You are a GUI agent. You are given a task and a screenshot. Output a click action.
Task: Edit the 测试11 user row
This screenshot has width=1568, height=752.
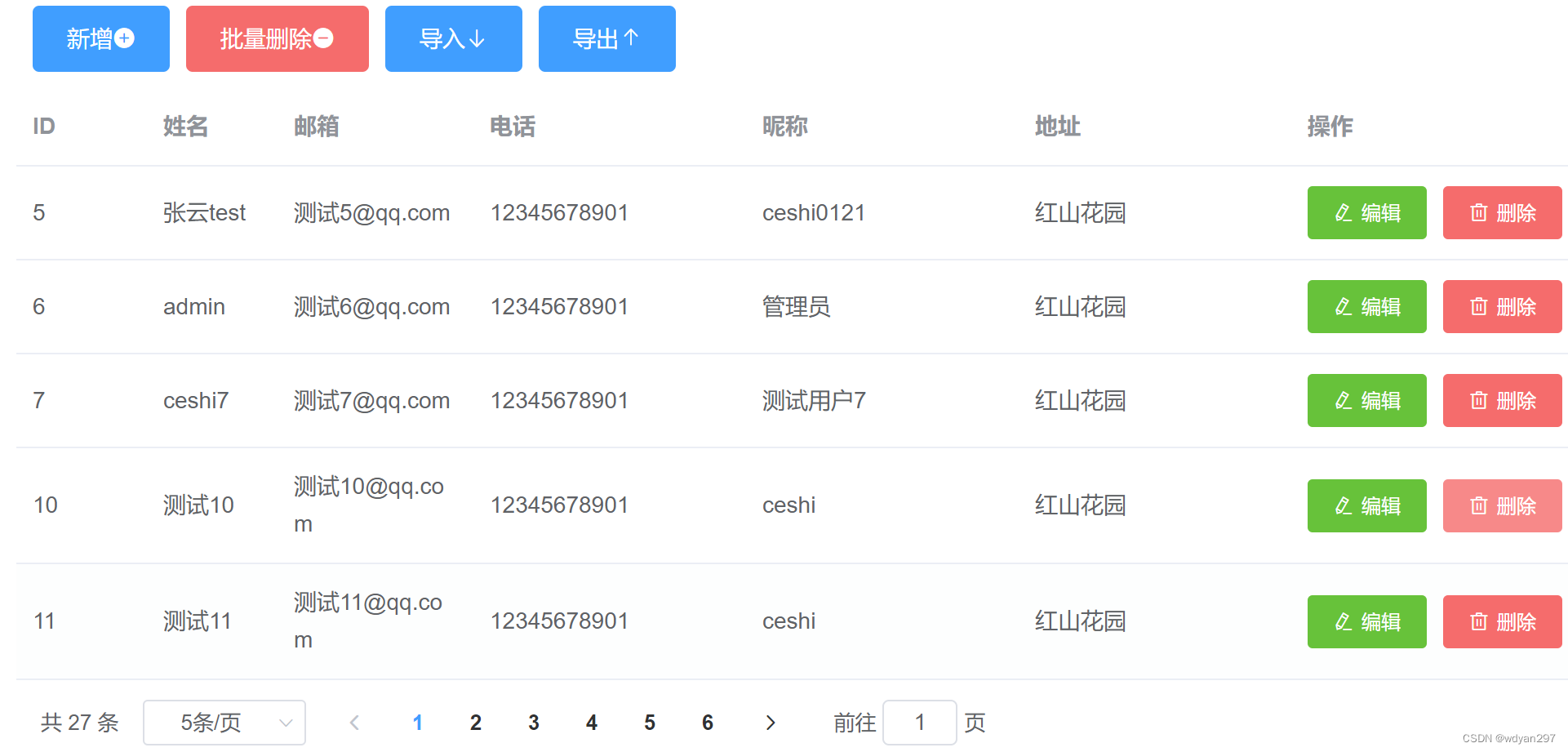click(1367, 621)
